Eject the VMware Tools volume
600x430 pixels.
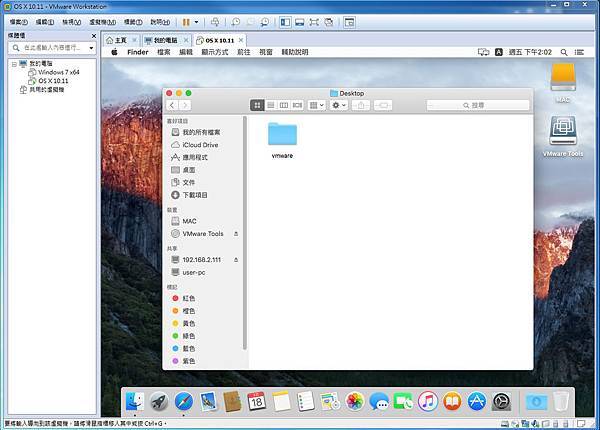(236, 234)
